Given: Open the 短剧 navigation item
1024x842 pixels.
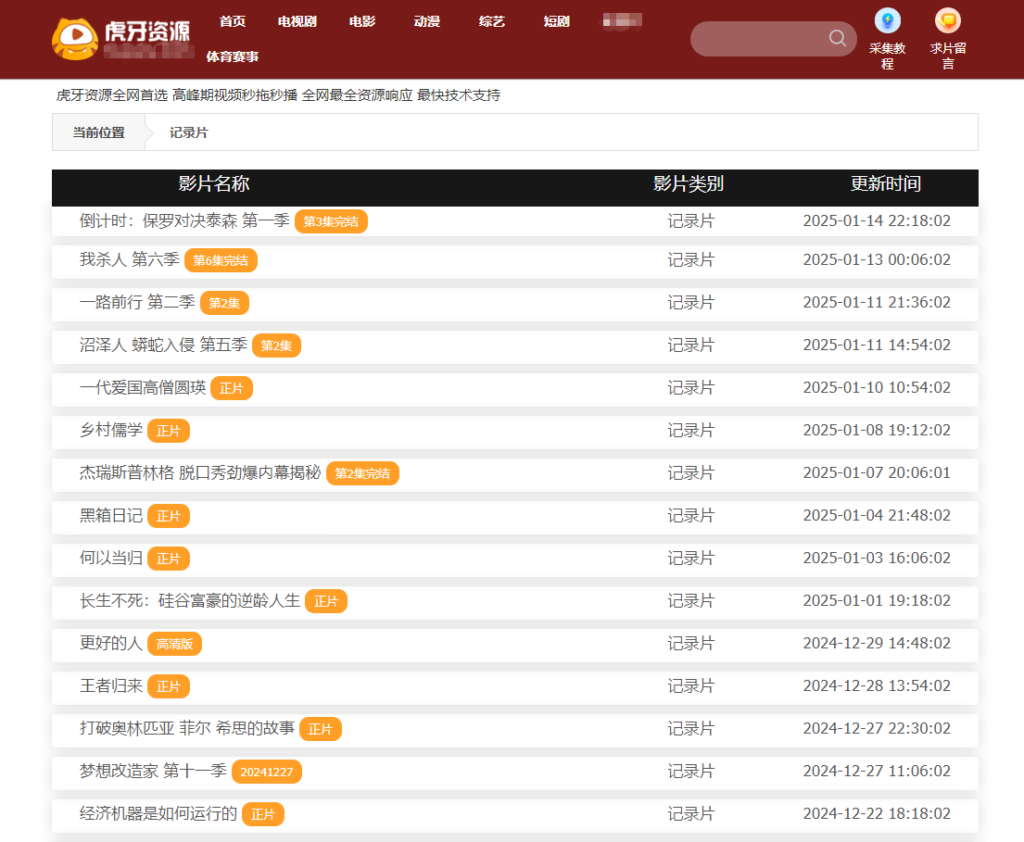Looking at the screenshot, I should (556, 22).
